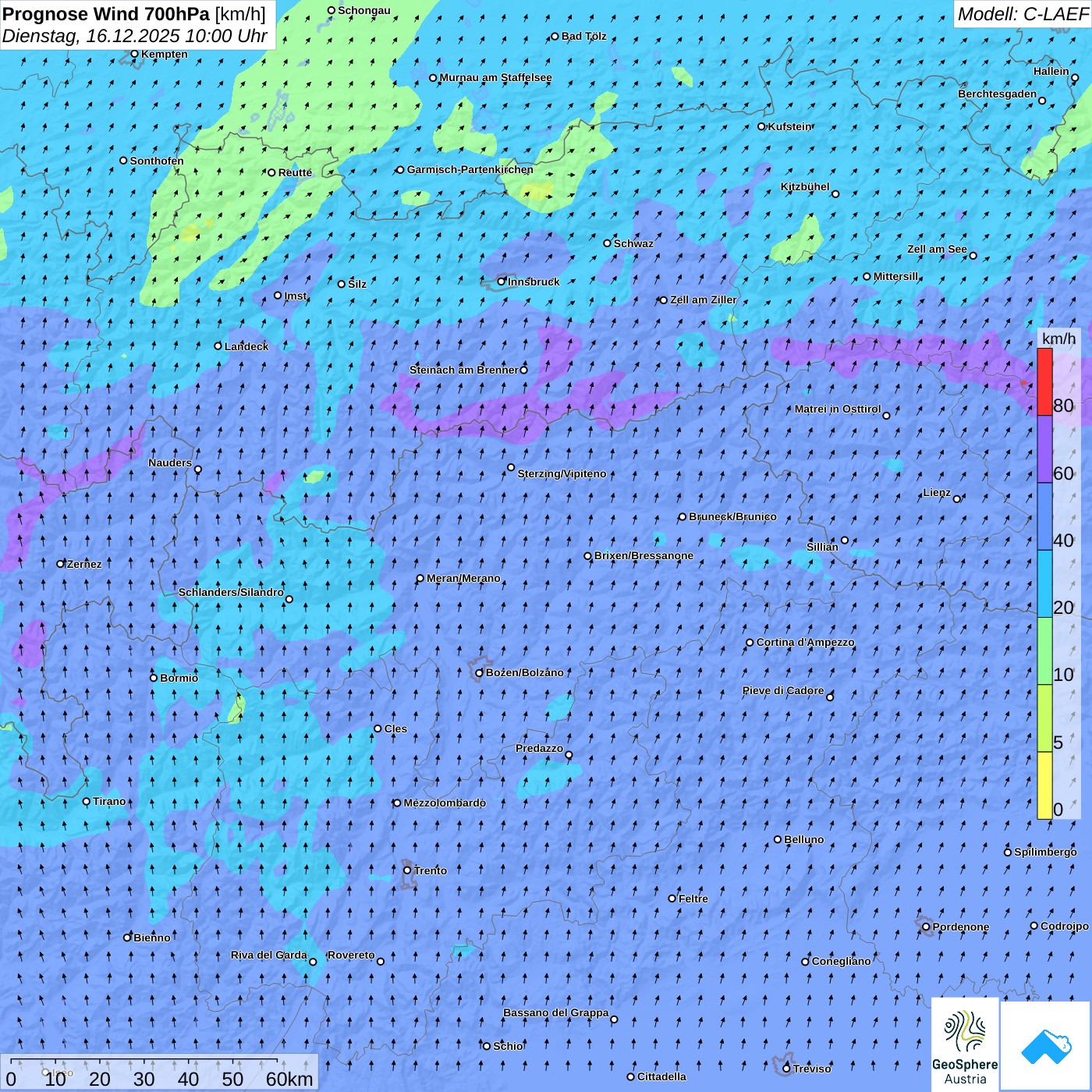Click the 'Murnau am Staffelsee' label

tap(495, 77)
